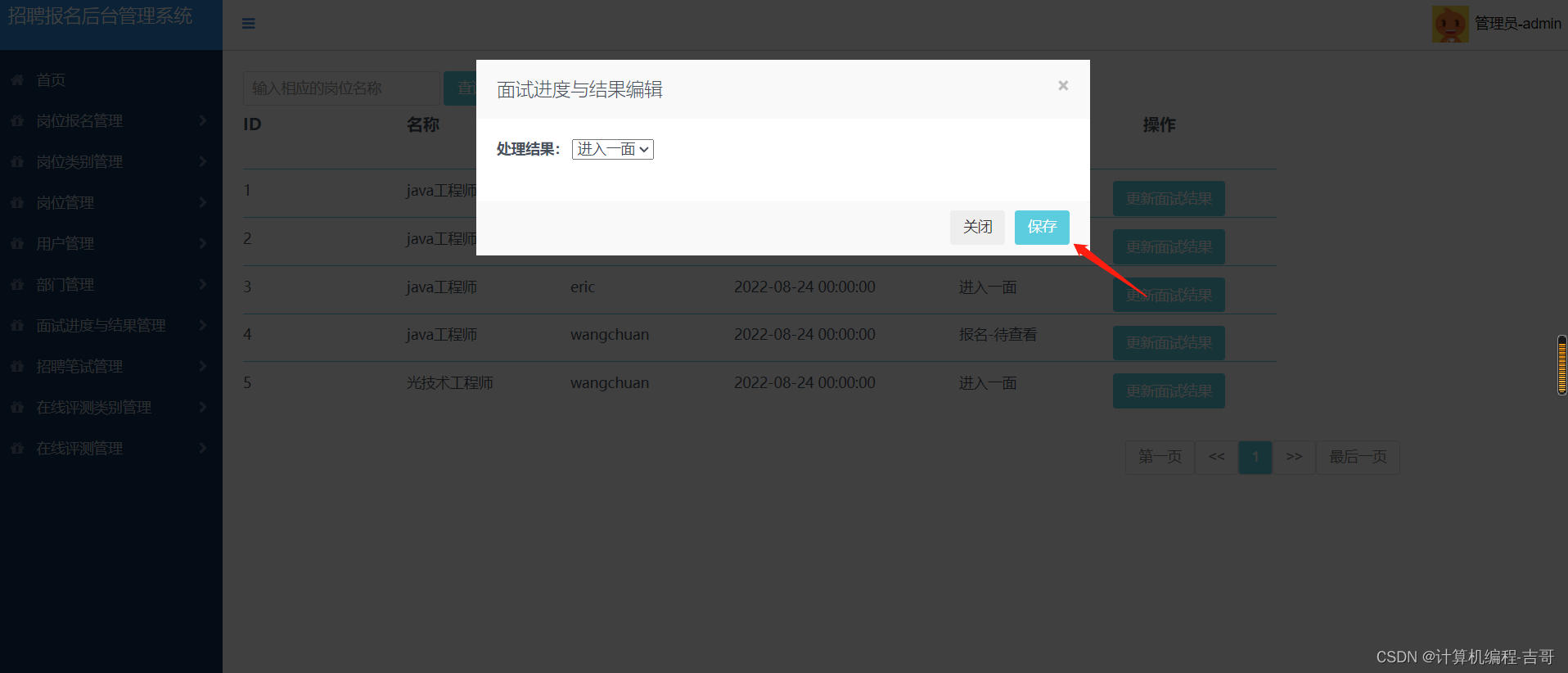The width and height of the screenshot is (1568, 673).
Task: Click the 招聘报名后台管理系统 title
Action: tap(101, 16)
